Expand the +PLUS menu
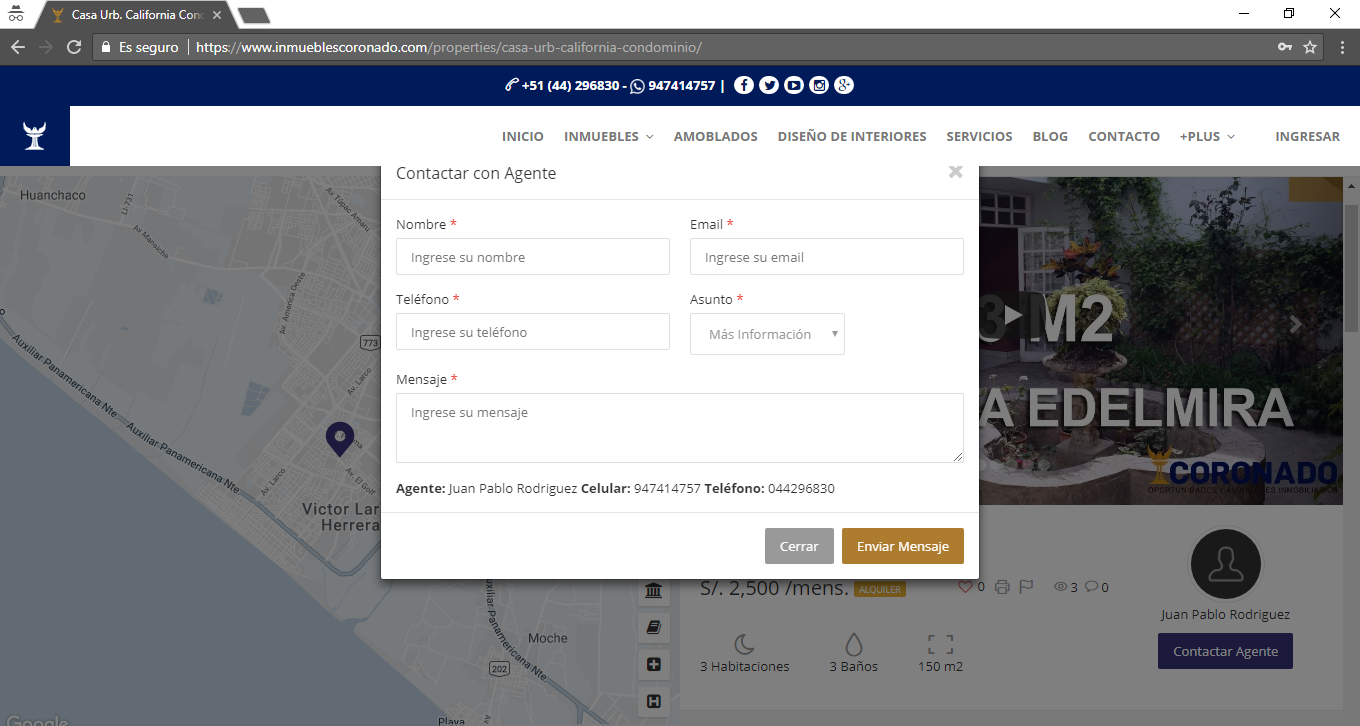Image resolution: width=1360 pixels, height=726 pixels. point(1207,136)
